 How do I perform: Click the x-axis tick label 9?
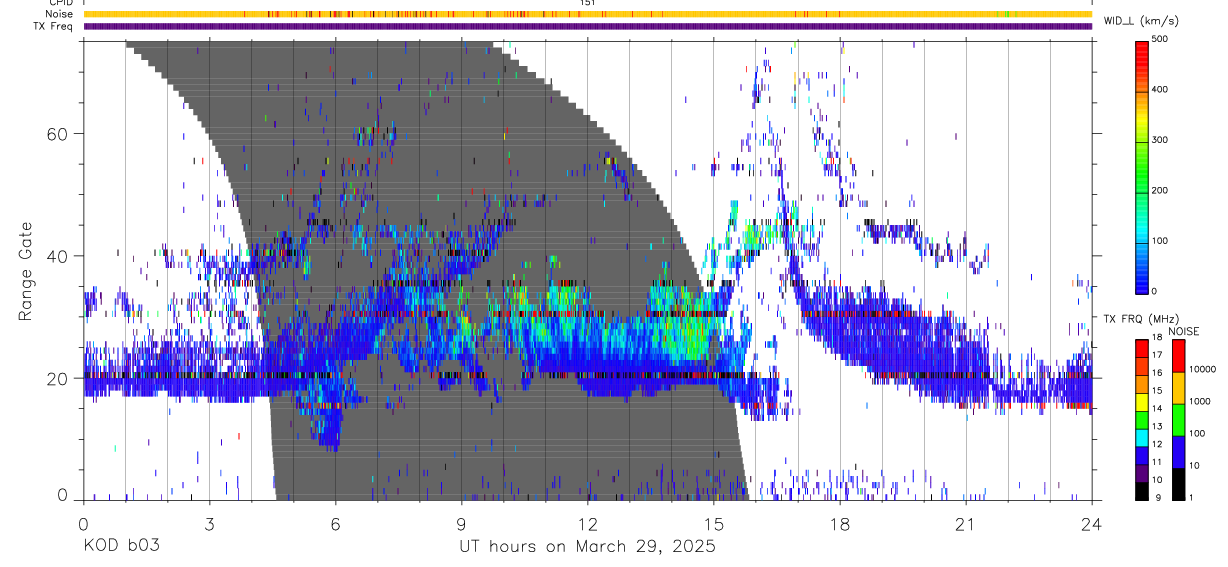(462, 525)
